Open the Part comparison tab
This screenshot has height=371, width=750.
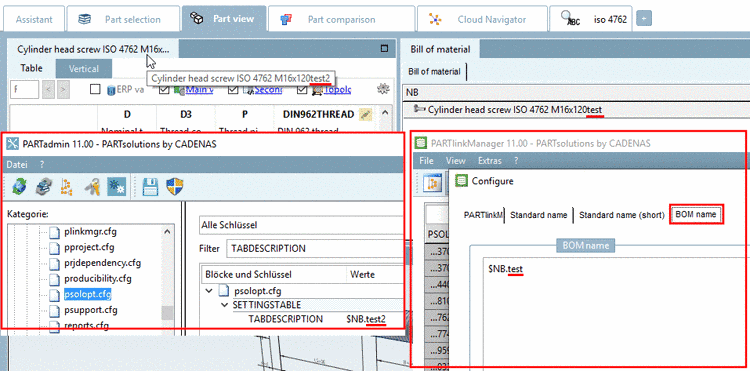click(341, 20)
